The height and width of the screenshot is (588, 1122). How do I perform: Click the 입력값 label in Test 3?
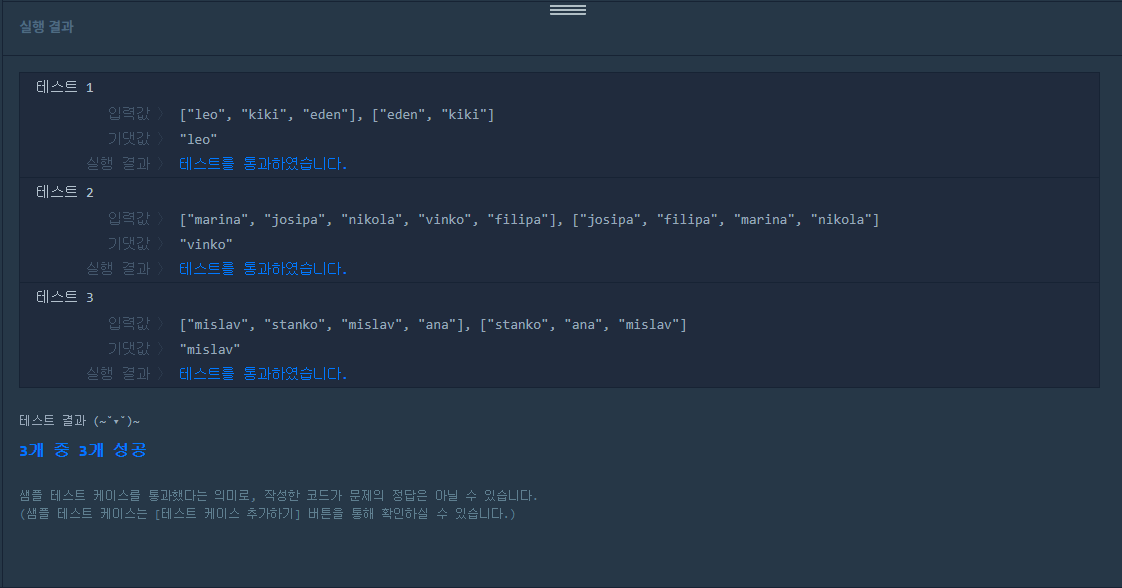(x=129, y=323)
